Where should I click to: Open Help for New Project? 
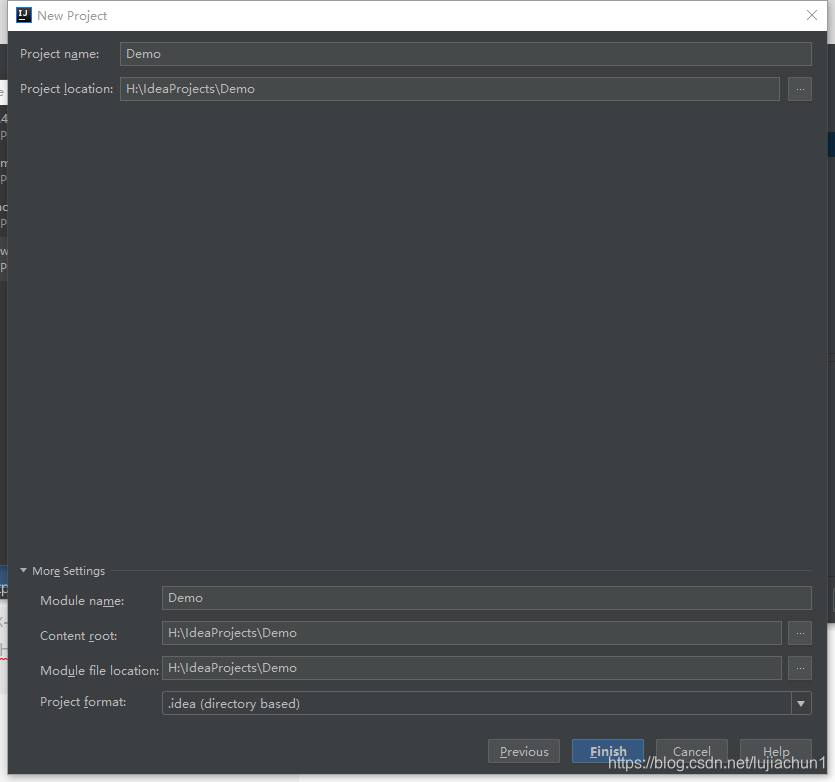tap(776, 751)
